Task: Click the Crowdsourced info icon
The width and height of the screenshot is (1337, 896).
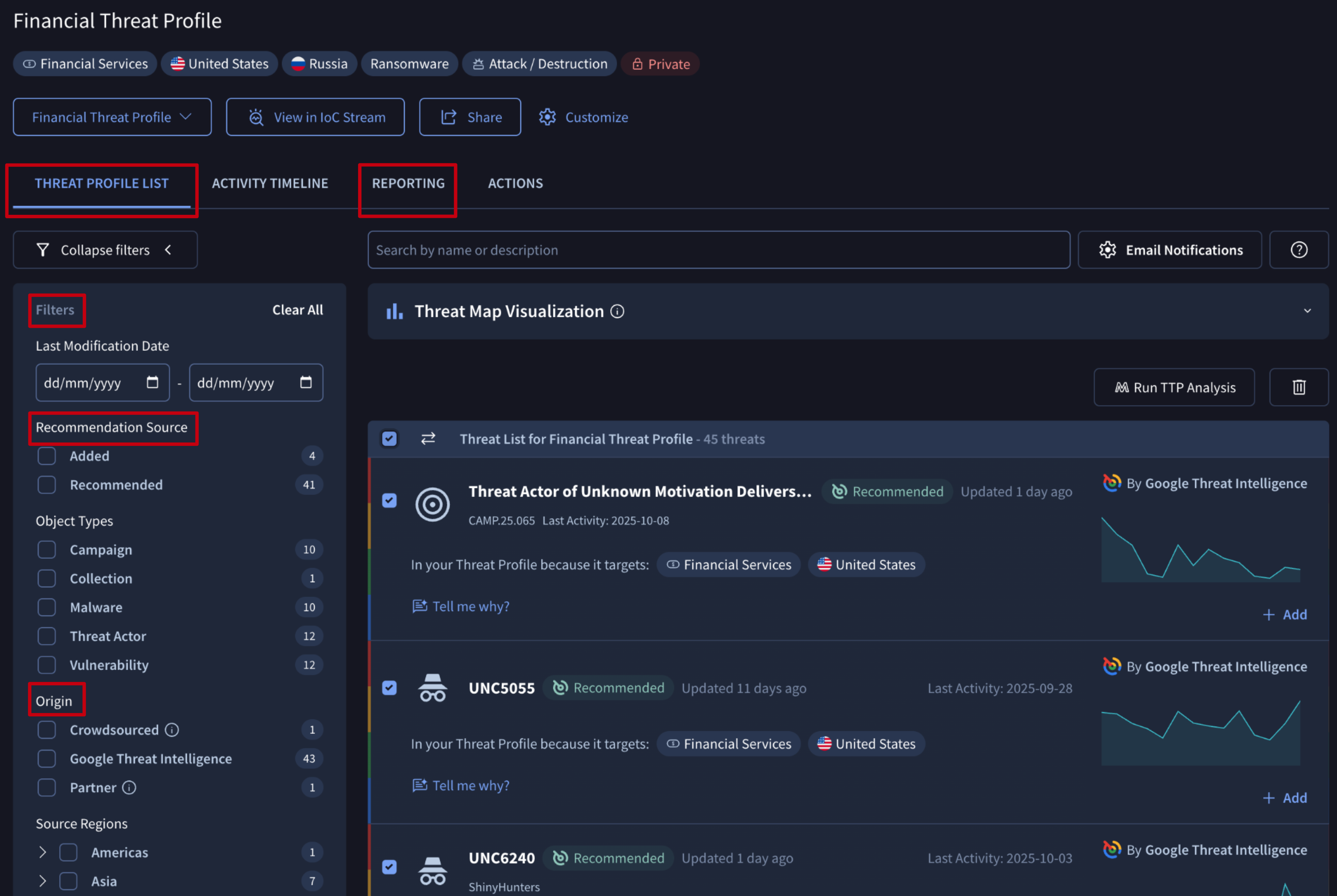Action: [x=172, y=730]
